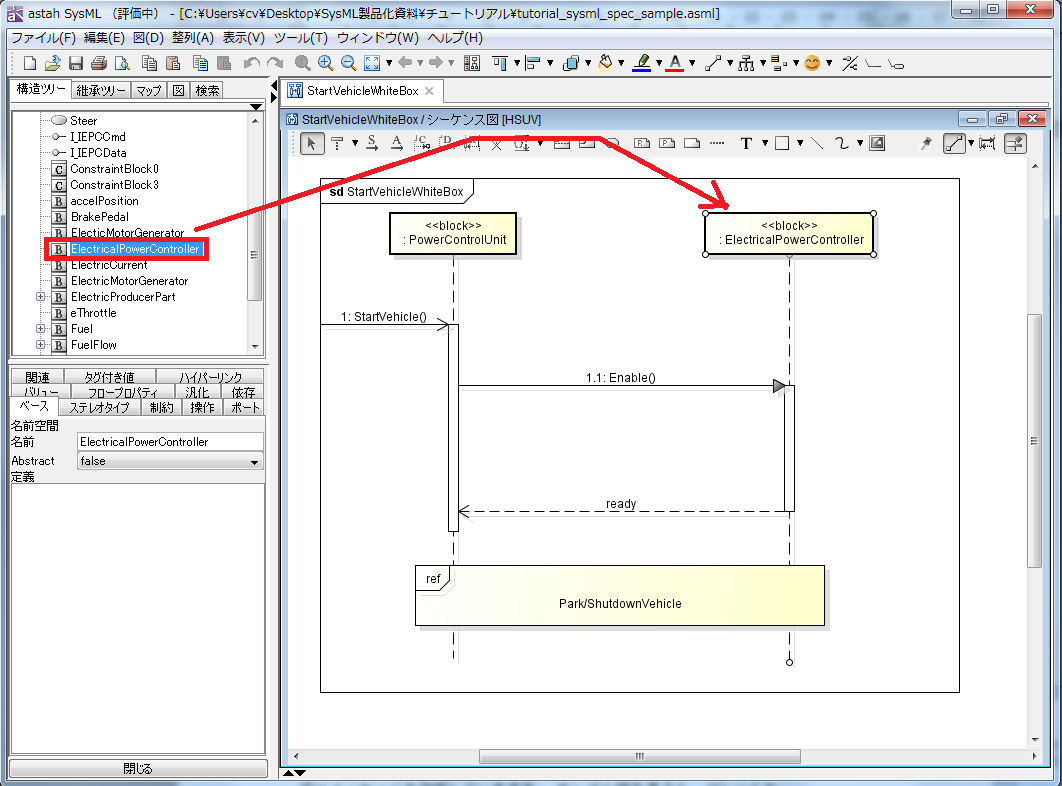Click the 1.1: Enable() message label

620,377
